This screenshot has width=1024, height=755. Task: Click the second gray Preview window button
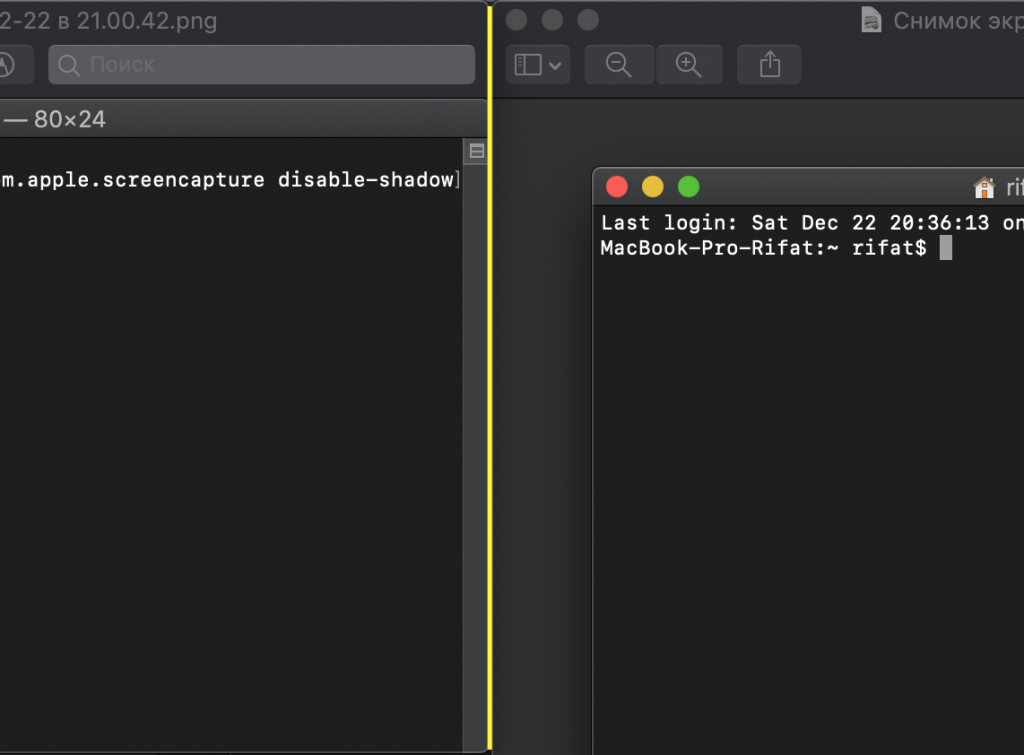tap(552, 20)
